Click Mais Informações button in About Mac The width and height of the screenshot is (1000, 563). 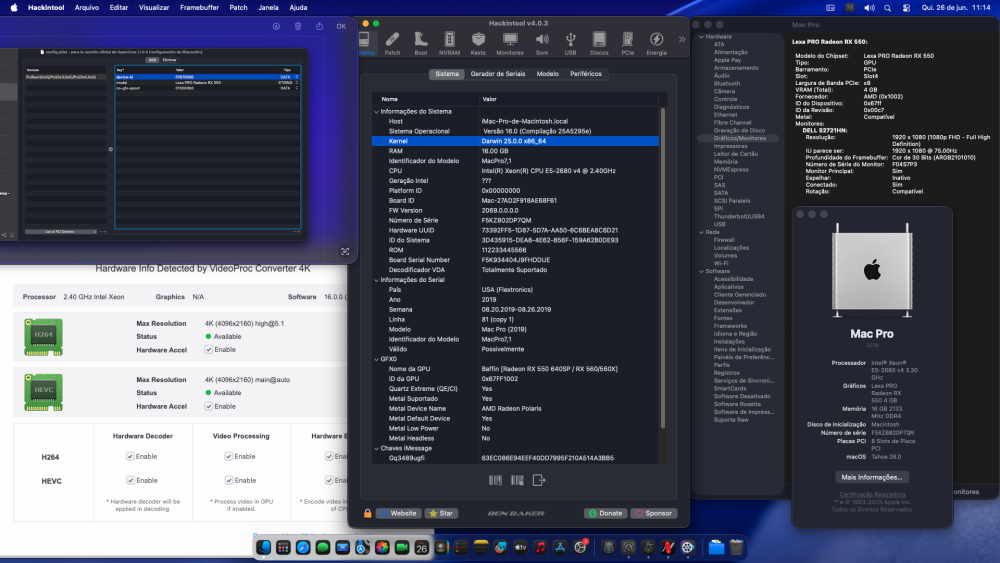click(x=871, y=477)
